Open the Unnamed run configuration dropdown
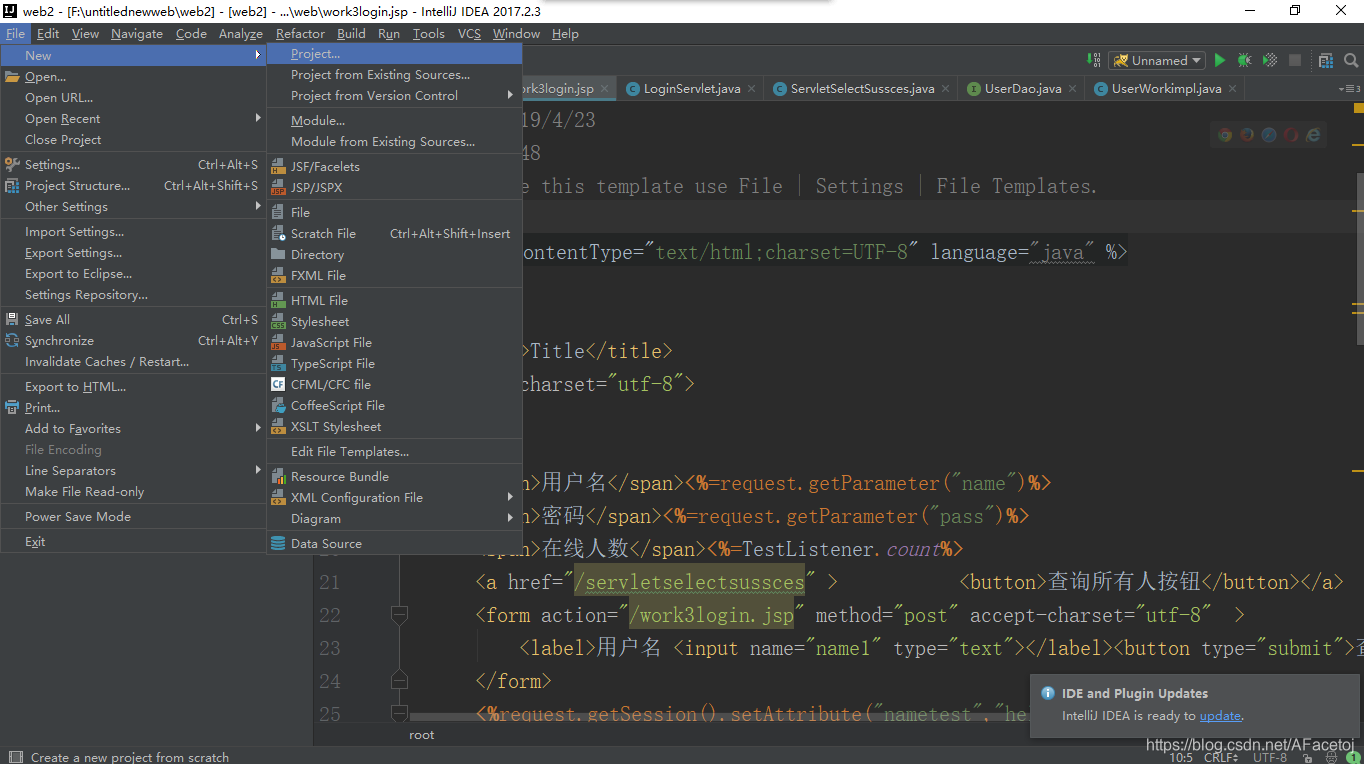The width and height of the screenshot is (1364, 764). [1156, 61]
